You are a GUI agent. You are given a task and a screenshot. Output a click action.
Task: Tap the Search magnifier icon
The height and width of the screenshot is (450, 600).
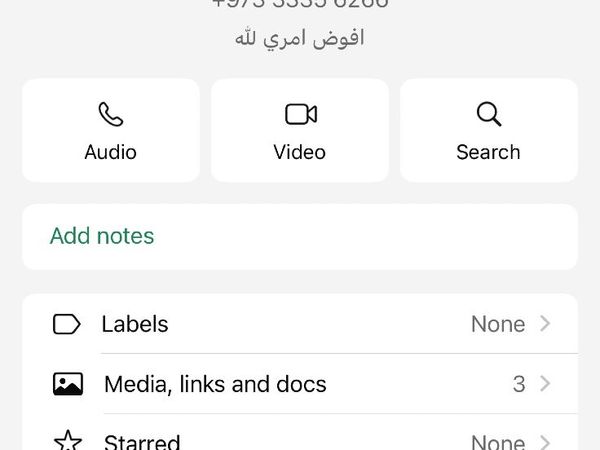pyautogui.click(x=489, y=114)
